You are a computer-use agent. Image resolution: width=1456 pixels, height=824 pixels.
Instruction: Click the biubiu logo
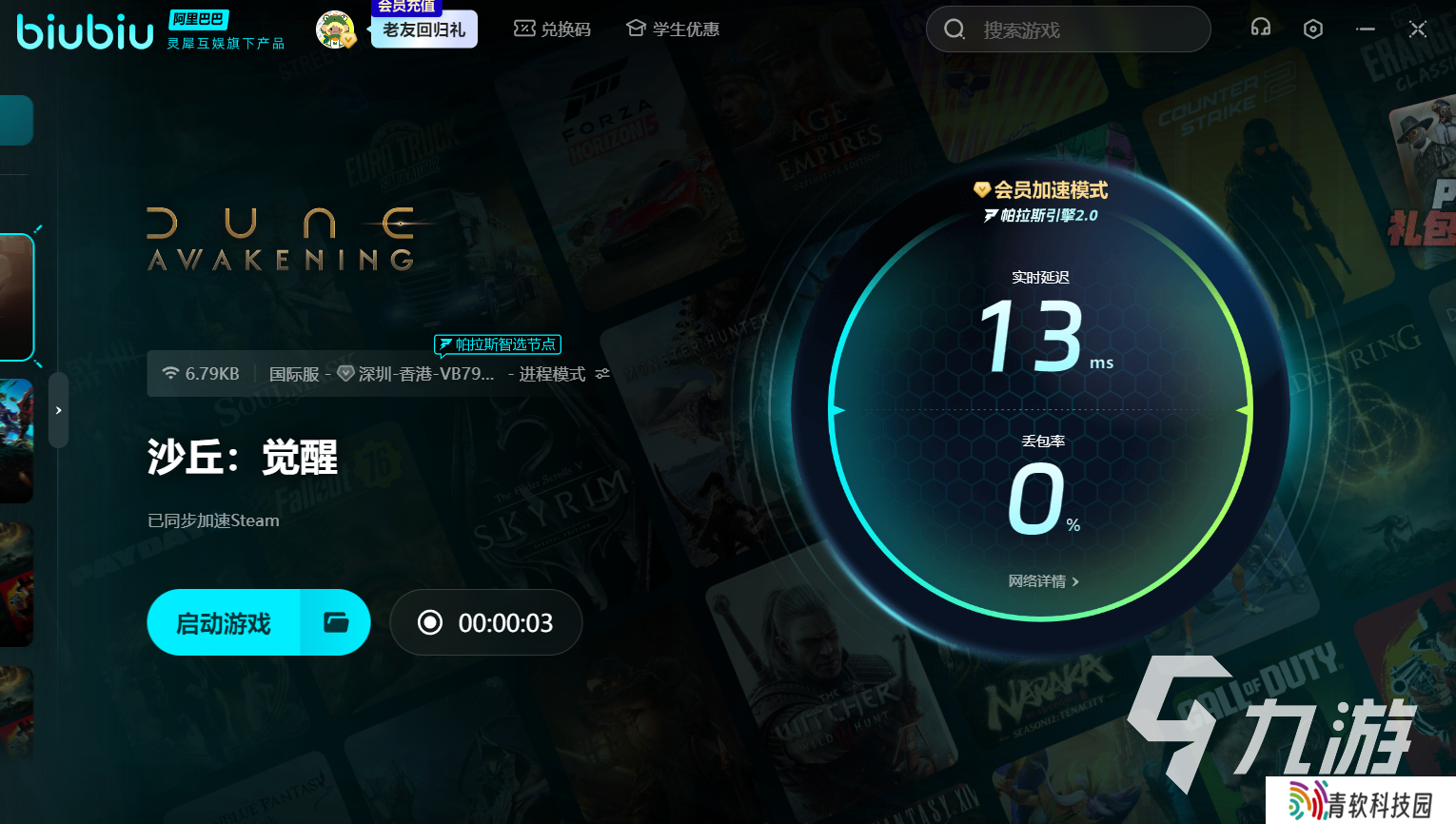[x=85, y=32]
